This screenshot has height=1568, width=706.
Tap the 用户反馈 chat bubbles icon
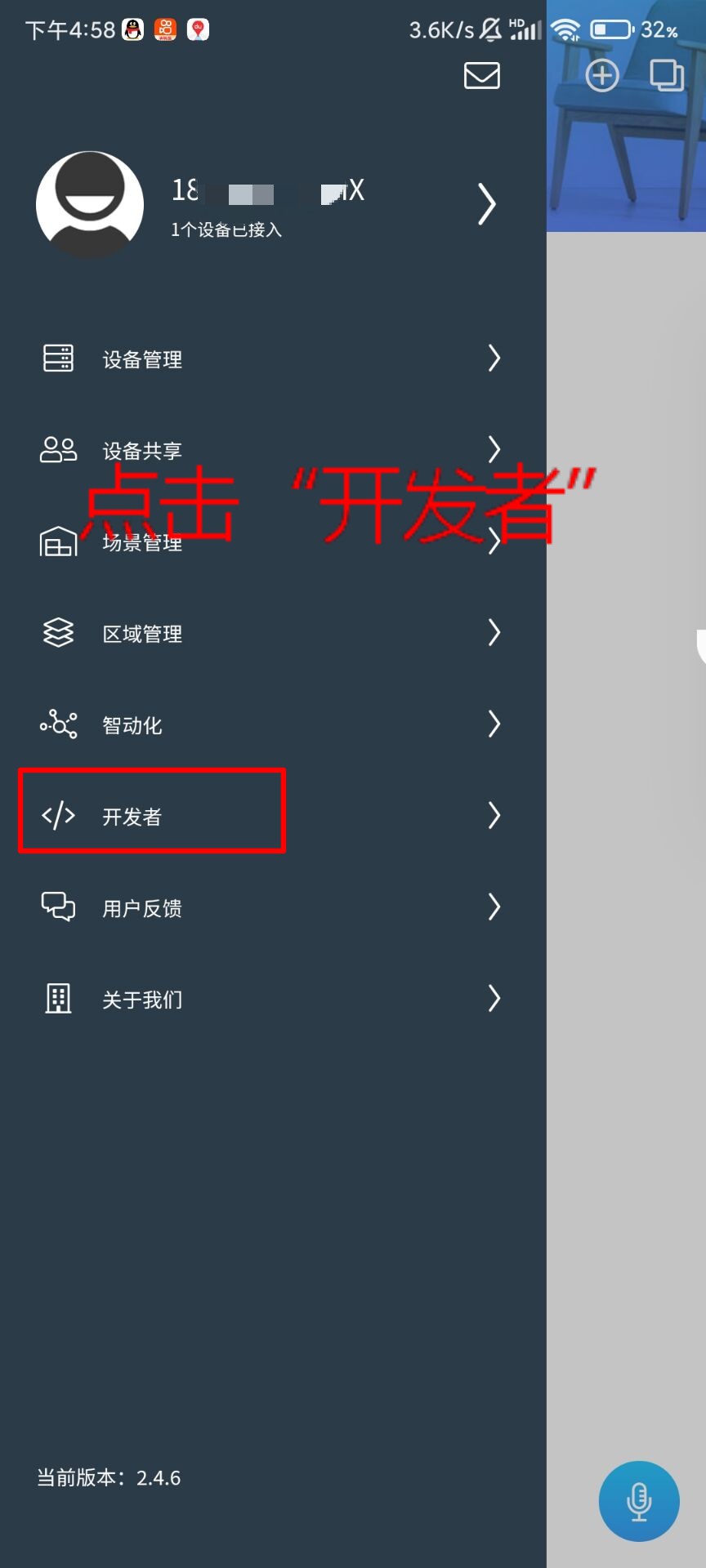pyautogui.click(x=58, y=907)
